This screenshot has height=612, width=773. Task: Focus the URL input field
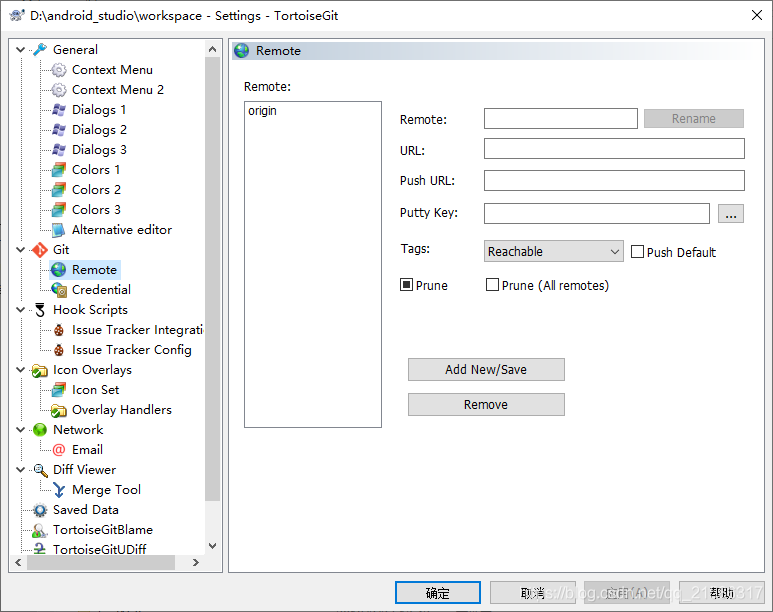tap(614, 148)
